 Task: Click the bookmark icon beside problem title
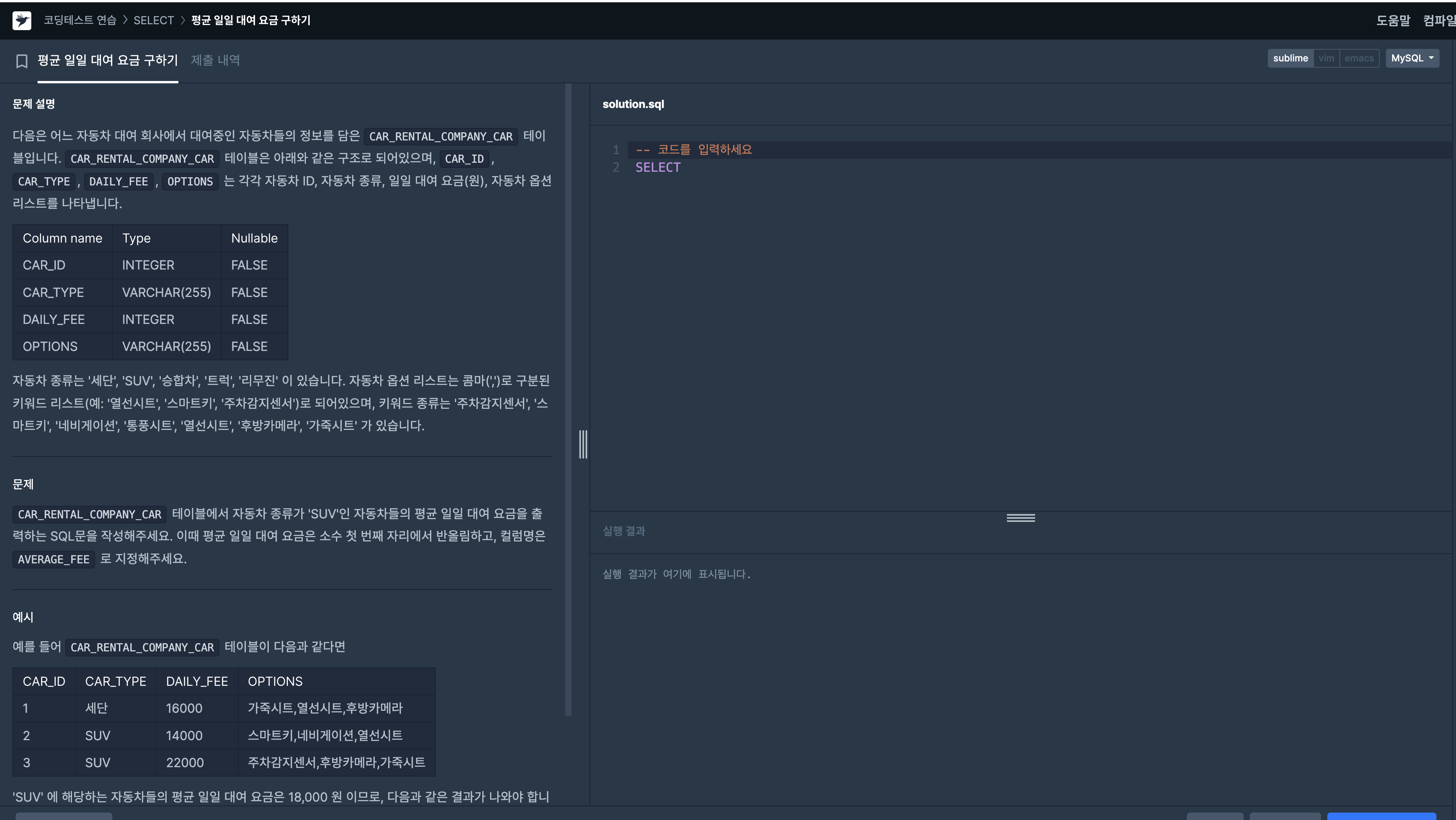(22, 61)
